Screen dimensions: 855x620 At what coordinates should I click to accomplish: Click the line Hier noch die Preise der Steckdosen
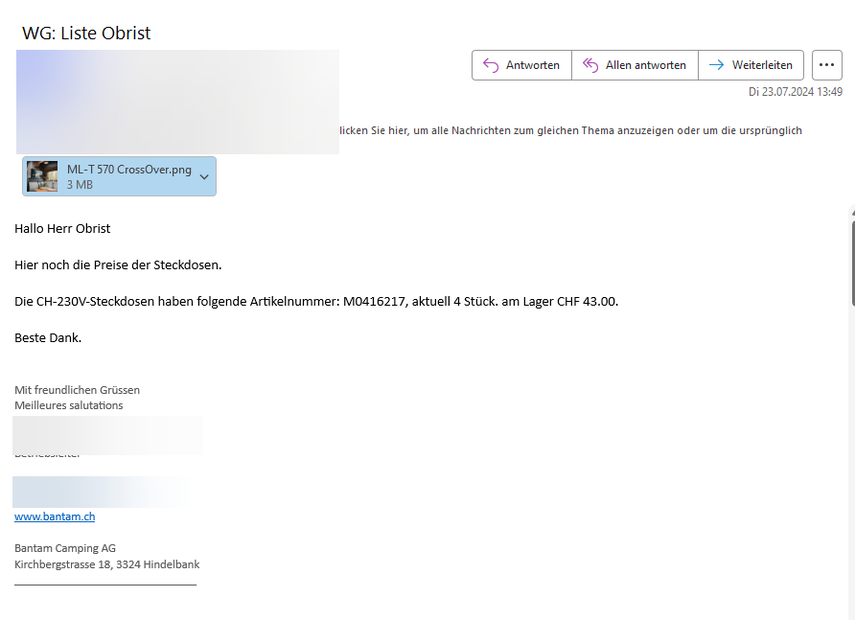point(117,265)
